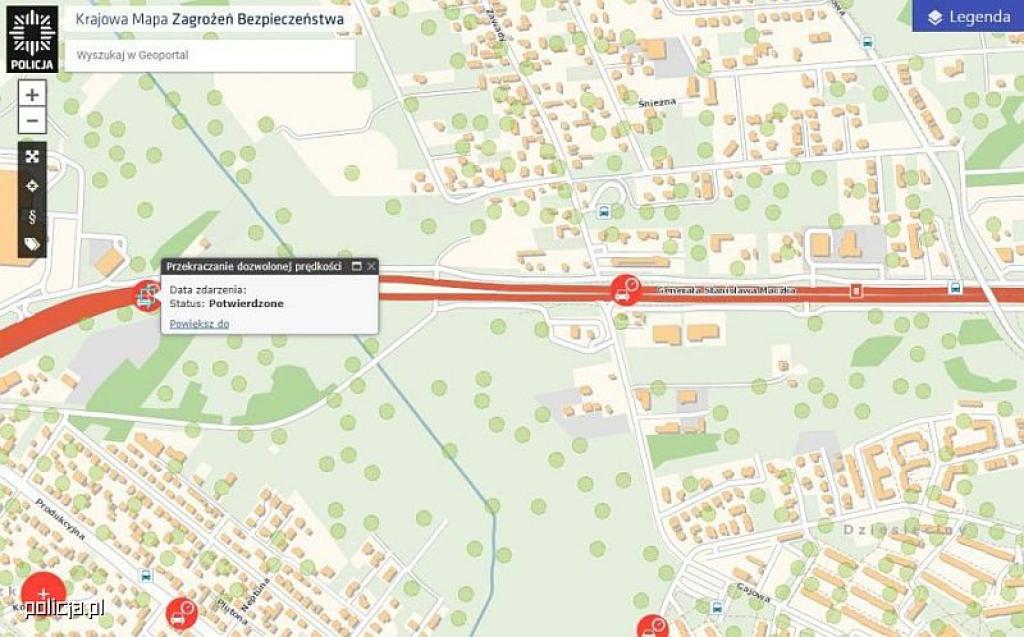Open the Legenda panel
Screen dimensions: 1024x637
coord(968,16)
